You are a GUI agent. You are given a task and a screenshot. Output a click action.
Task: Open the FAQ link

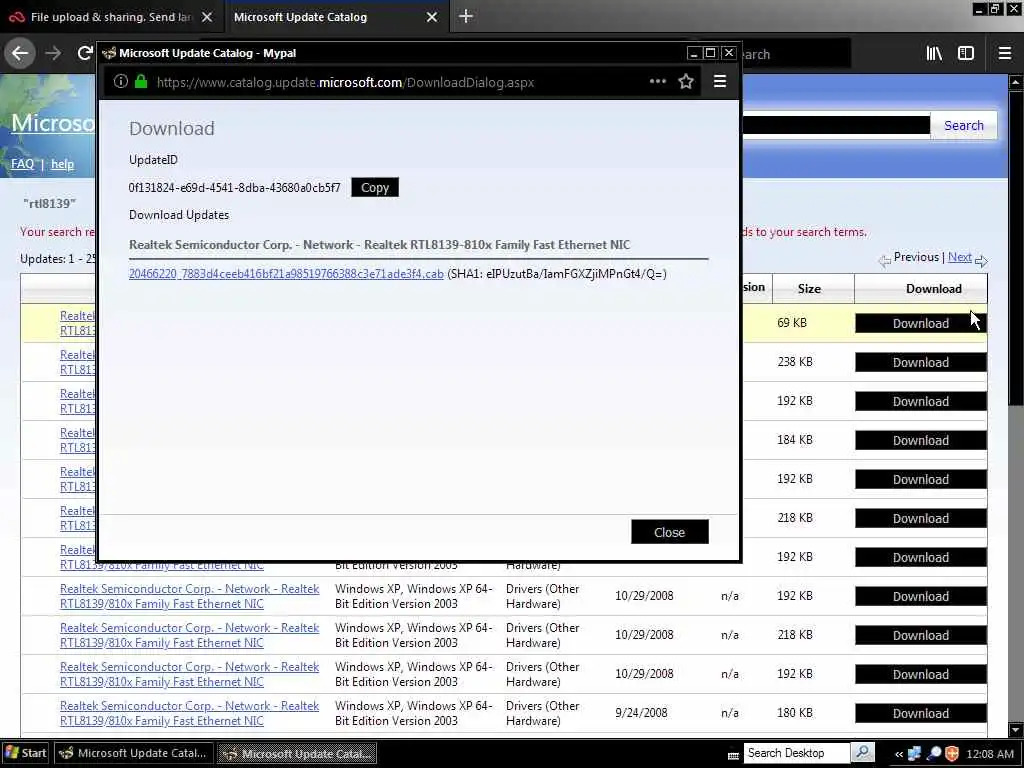[22, 164]
